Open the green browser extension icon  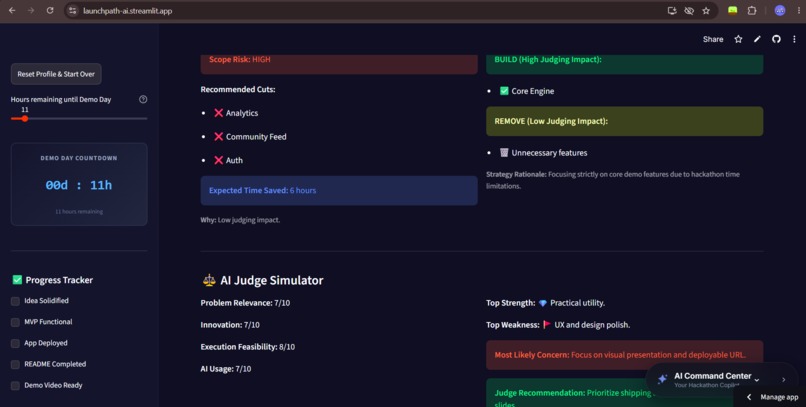tap(732, 10)
